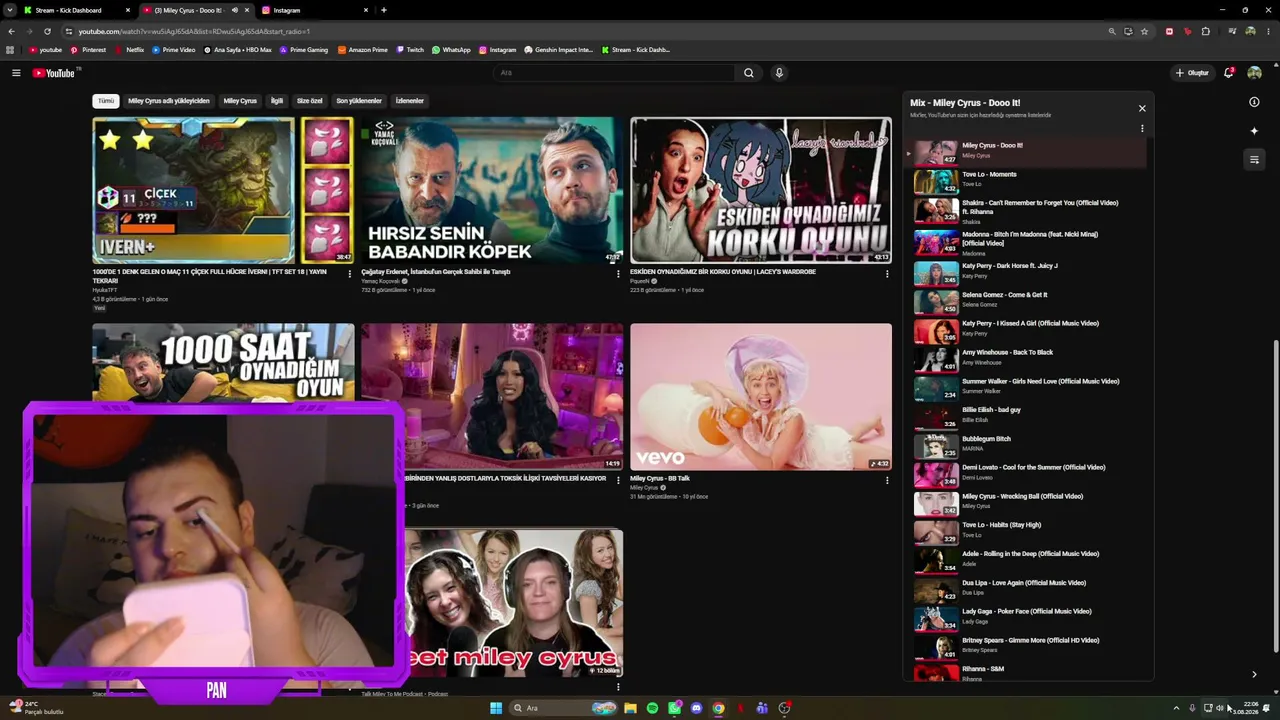Select the 'İlgili' filter chip
1280x720 pixels.
(x=277, y=101)
